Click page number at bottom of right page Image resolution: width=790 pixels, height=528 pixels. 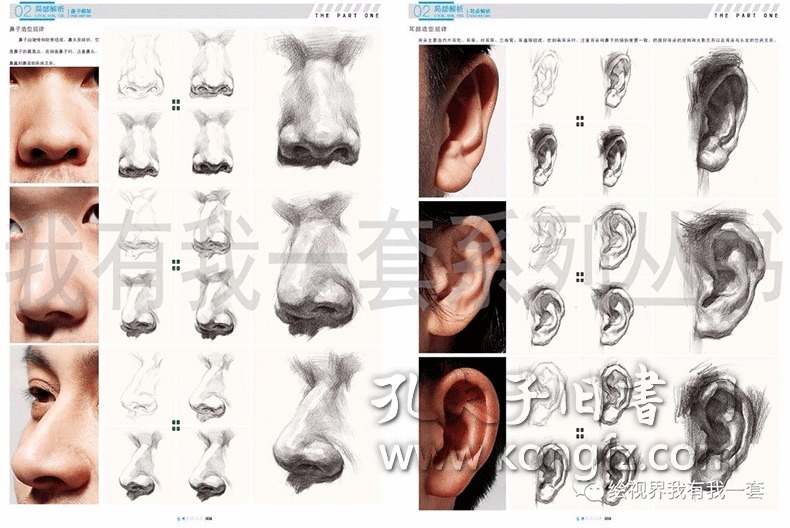[x=608, y=518]
